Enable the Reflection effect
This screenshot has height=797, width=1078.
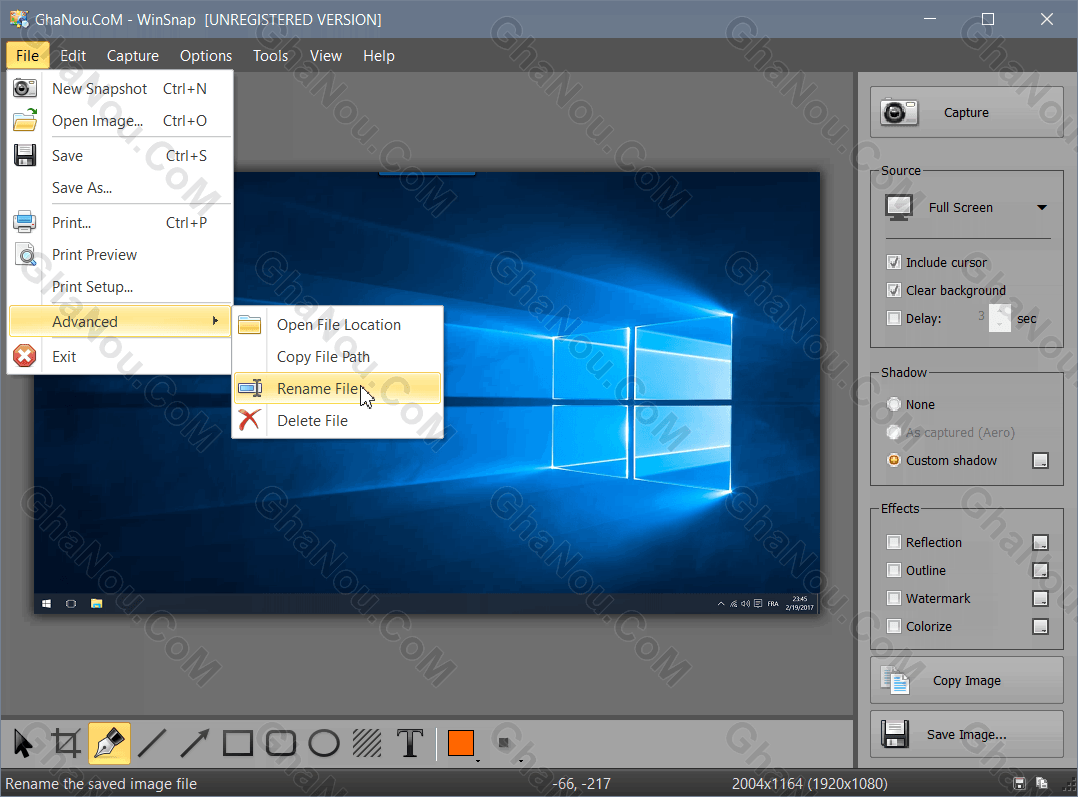pyautogui.click(x=894, y=543)
